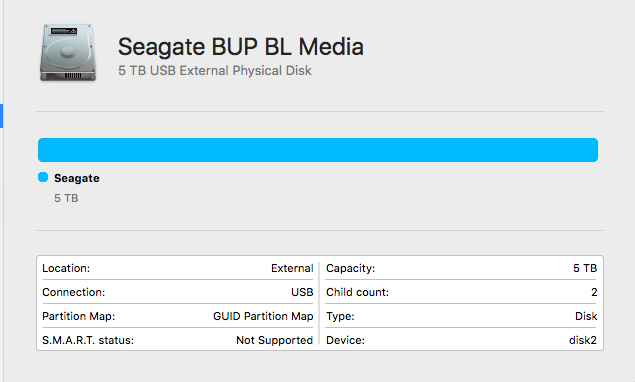The width and height of the screenshot is (635, 382).
Task: Click the External location value
Action: [292, 268]
